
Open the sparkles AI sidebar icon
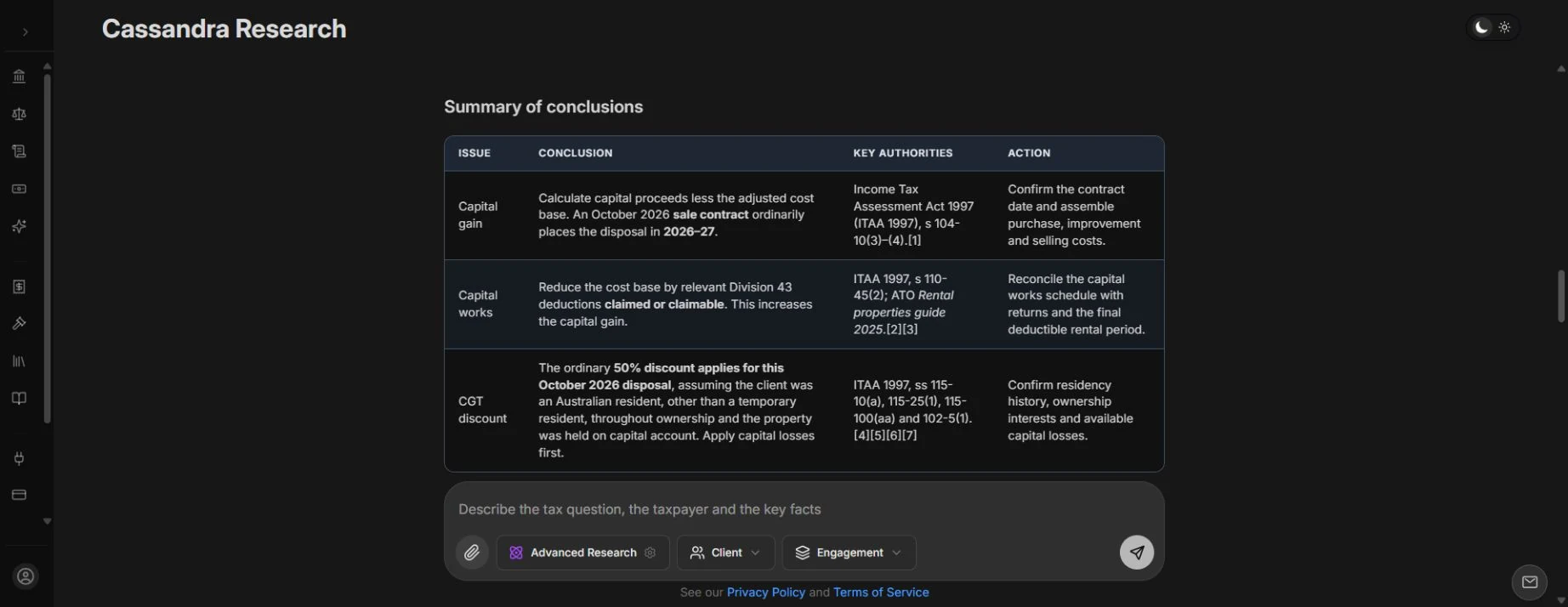(x=19, y=226)
